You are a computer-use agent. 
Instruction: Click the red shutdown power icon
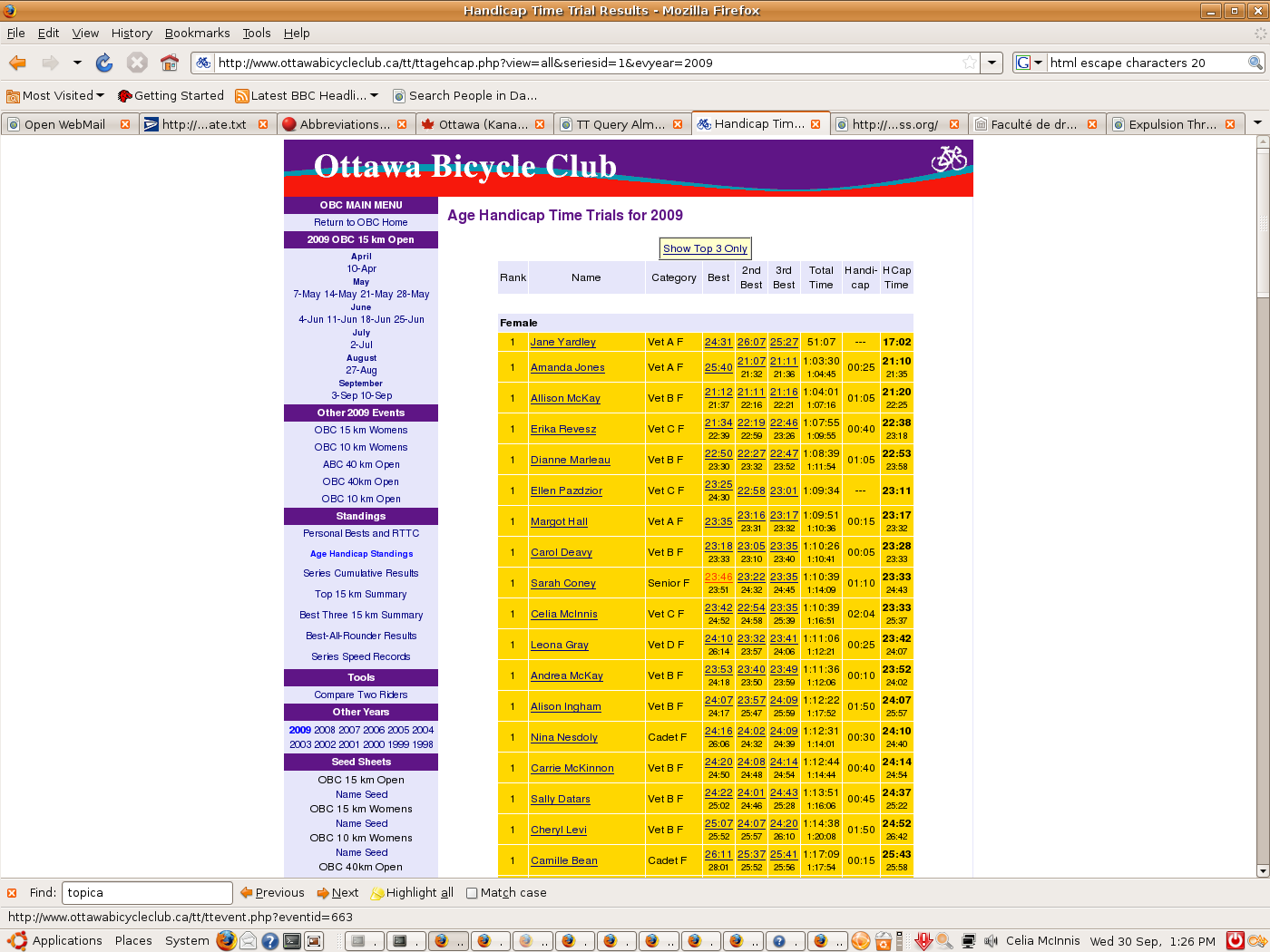click(1235, 941)
